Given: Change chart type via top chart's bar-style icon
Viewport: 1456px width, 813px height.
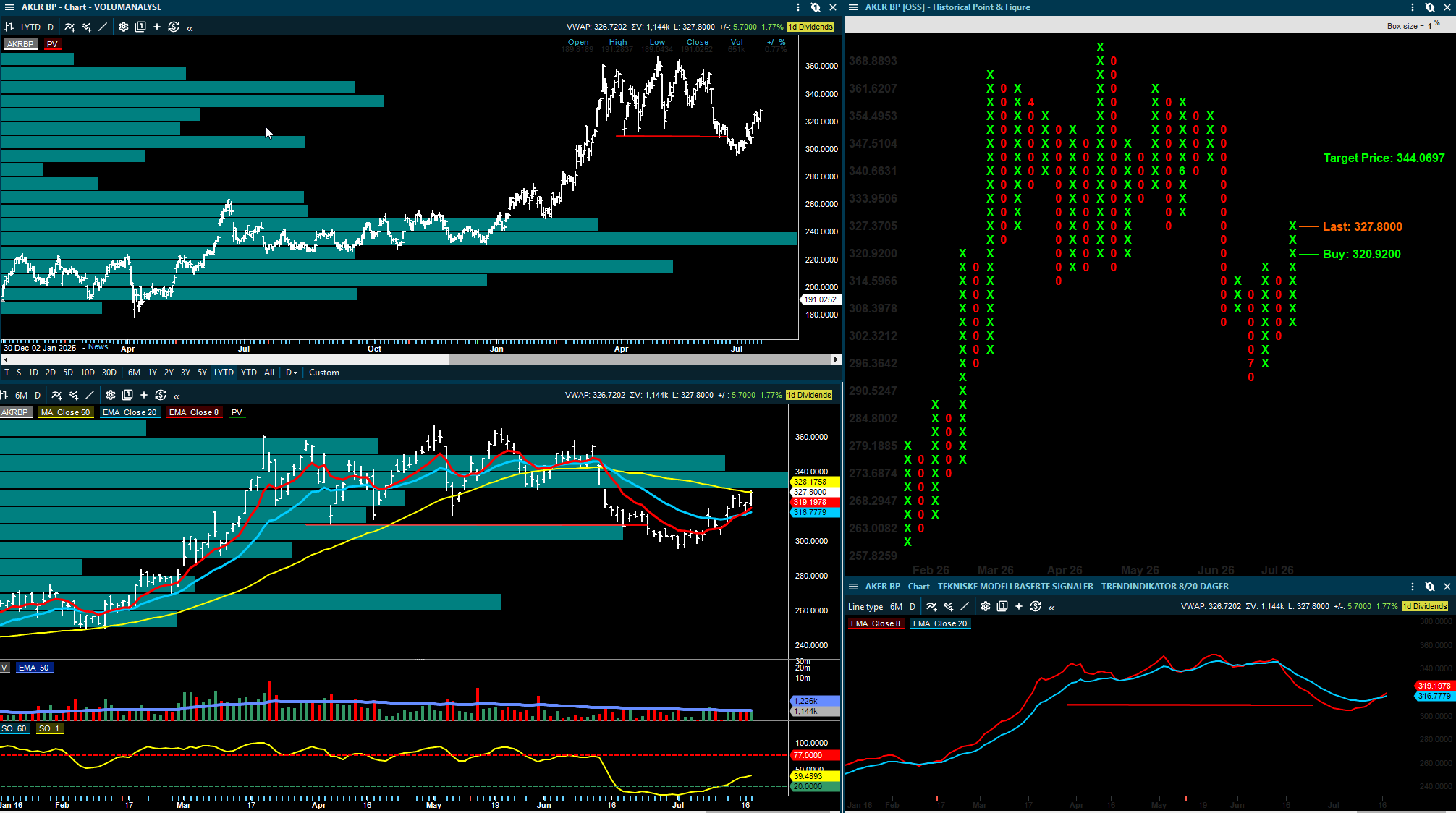Looking at the screenshot, I should click(9, 27).
